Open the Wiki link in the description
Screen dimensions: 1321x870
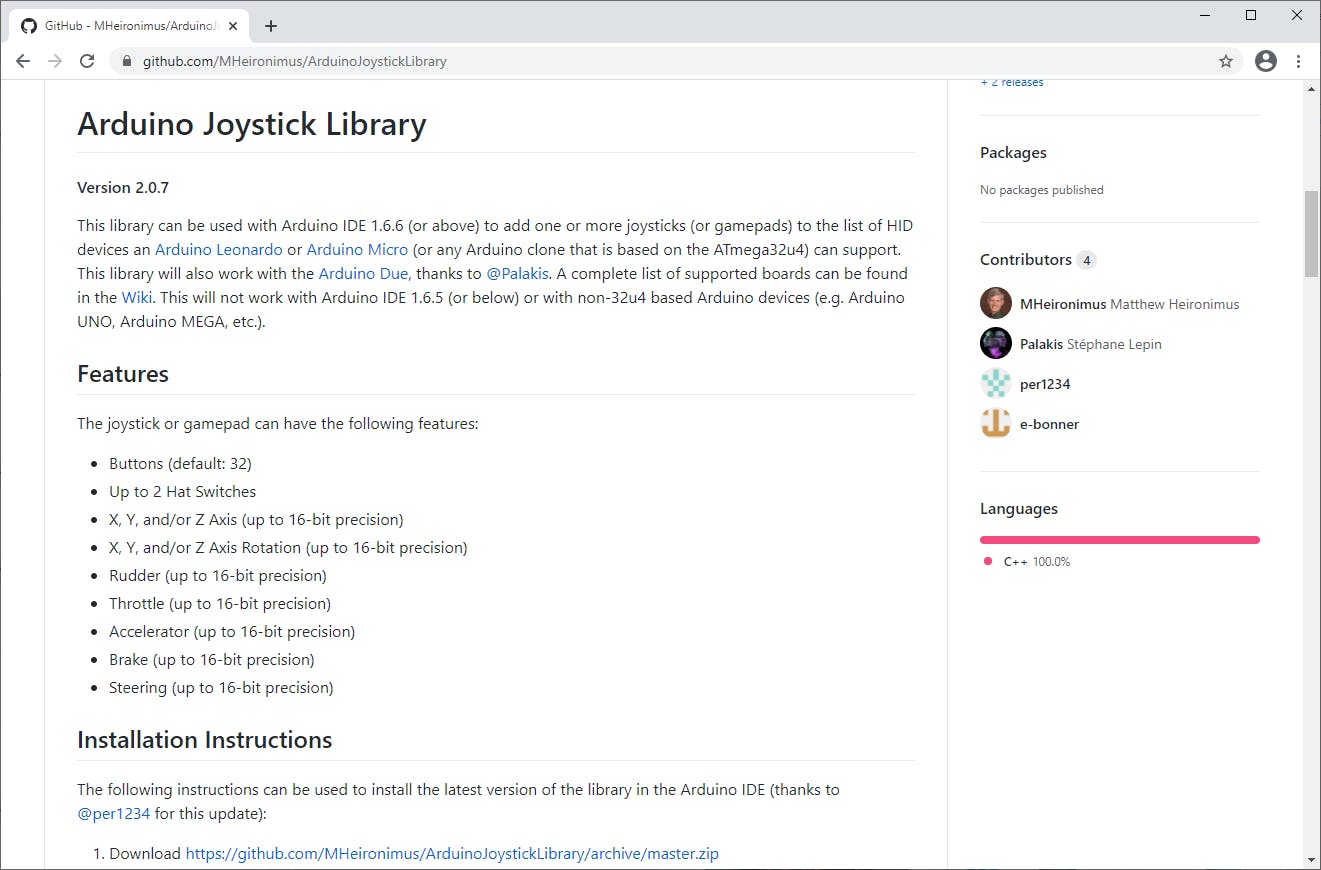click(x=137, y=297)
